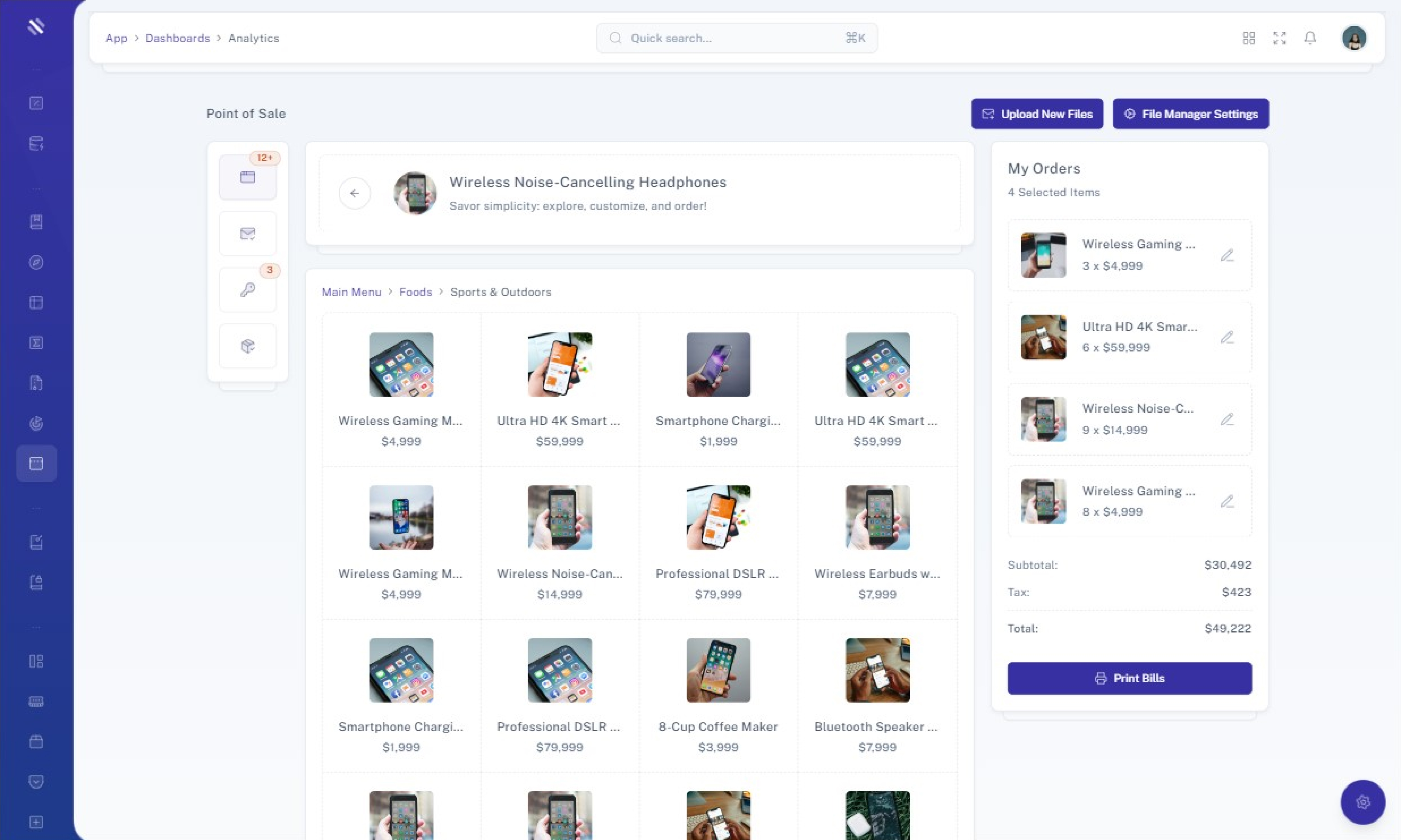
Task: Select the key icon tab with 3 badge
Action: [247, 290]
